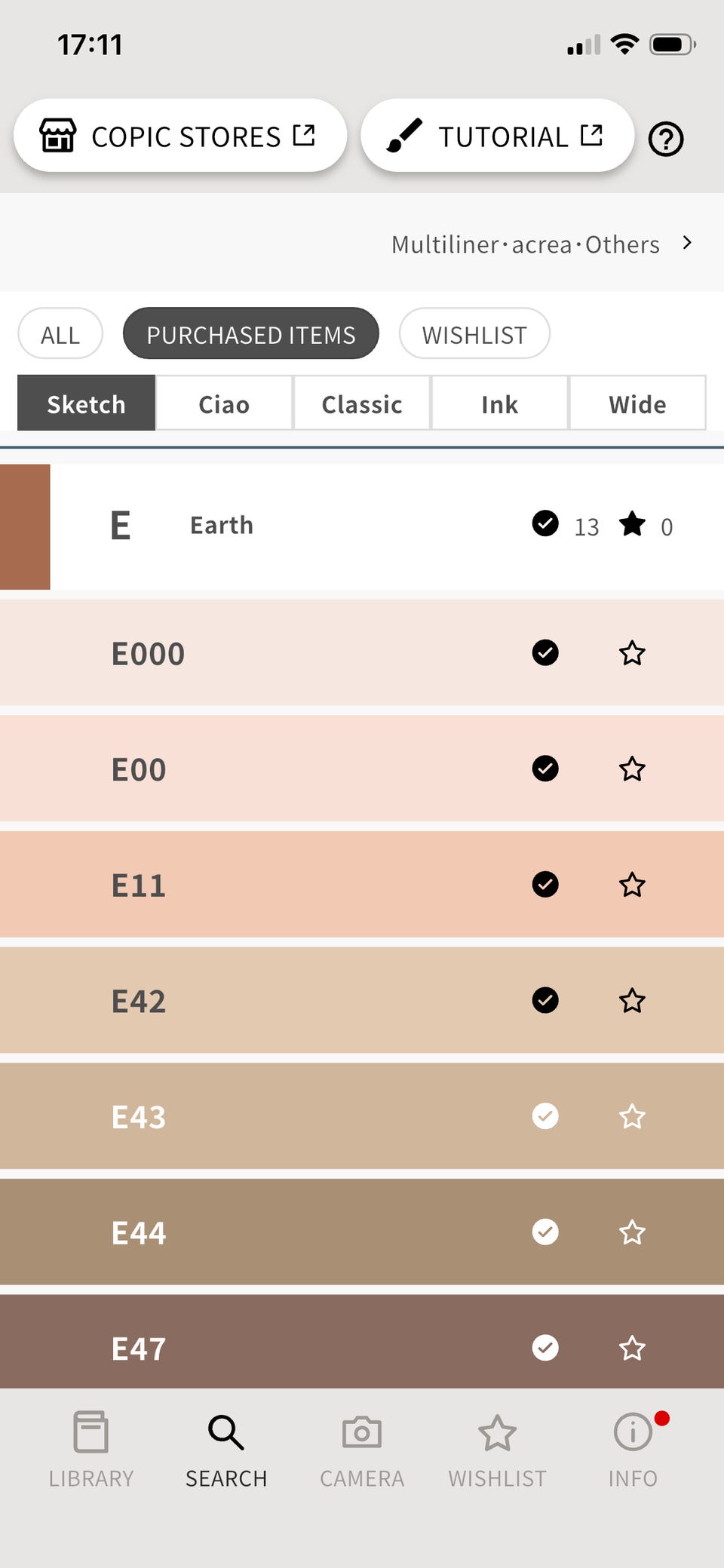Open the Camera icon in bottom navigation
Viewport: 724px width, 1568px height.
362,1431
